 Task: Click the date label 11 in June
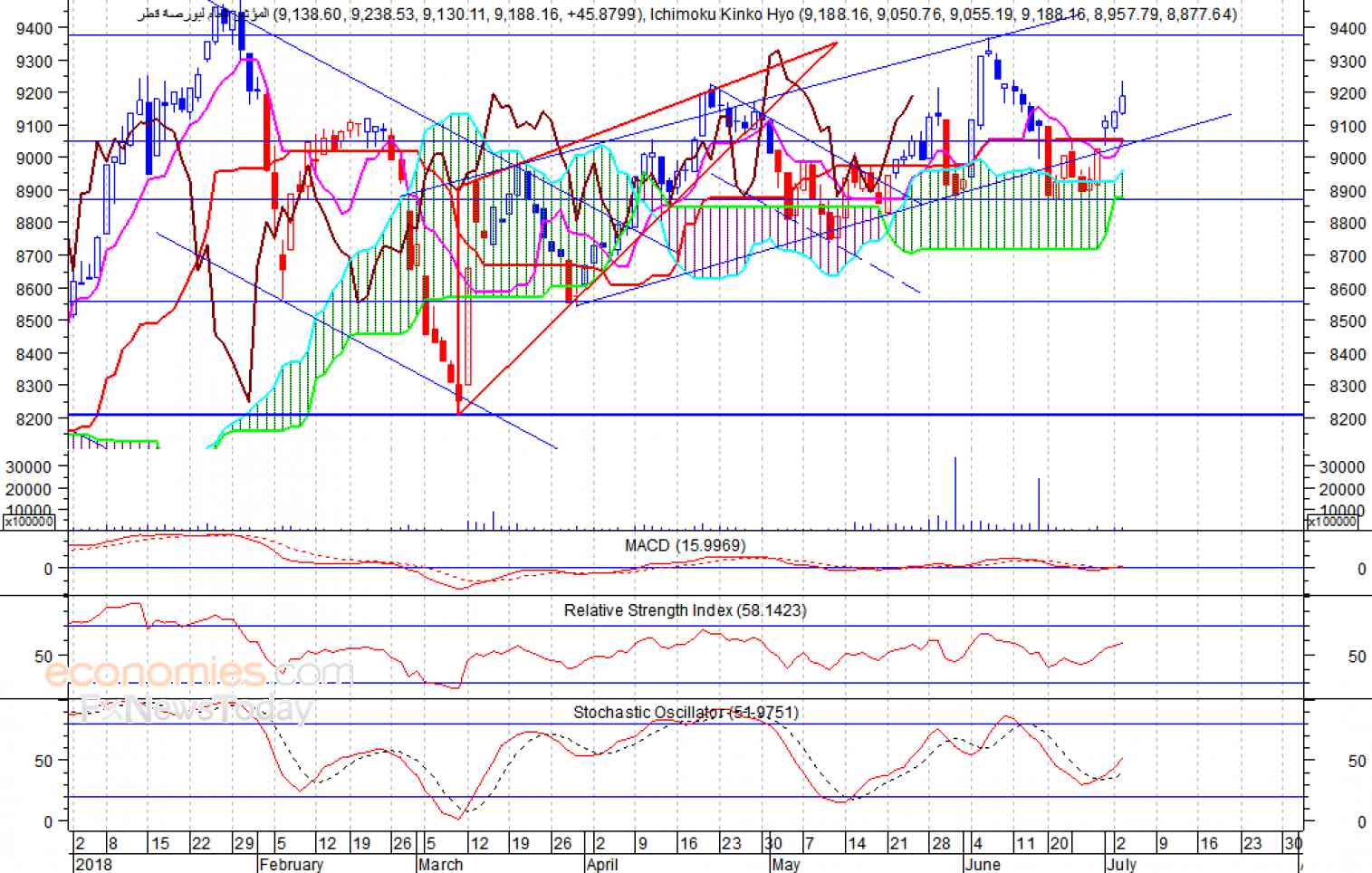pos(1024,843)
